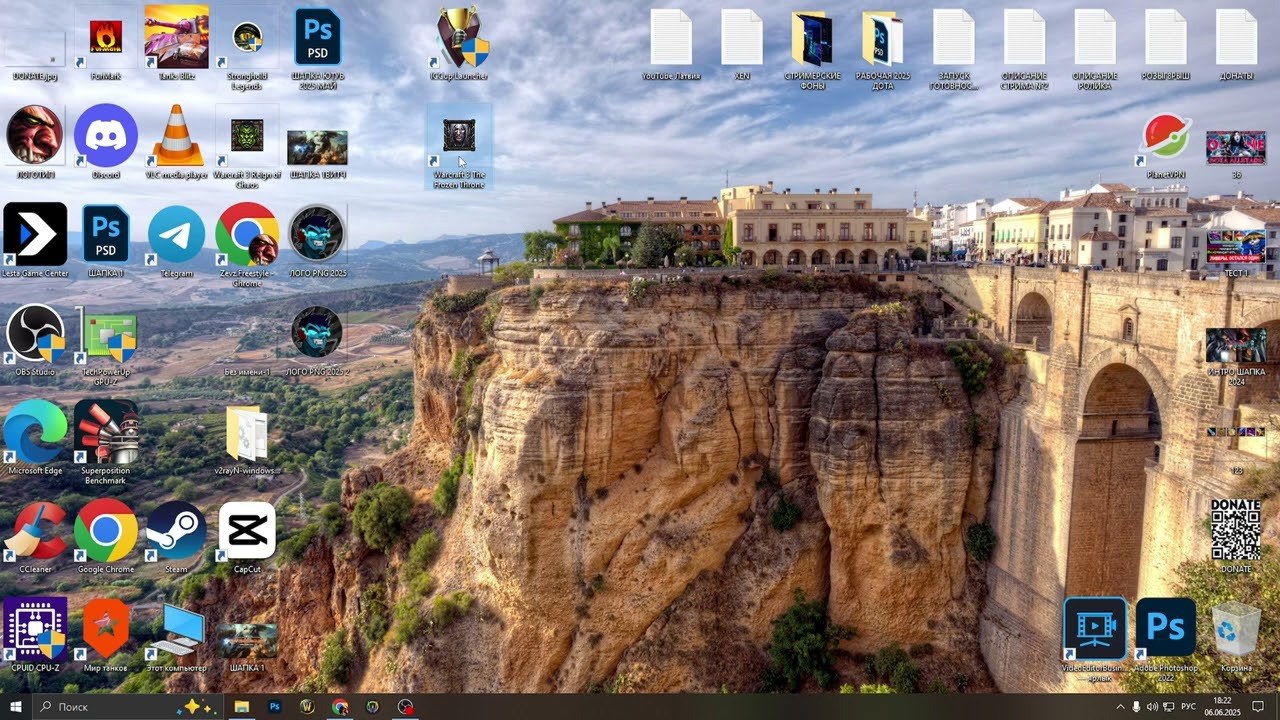Select the ЛОГО PNG 2025 2 image

point(318,342)
